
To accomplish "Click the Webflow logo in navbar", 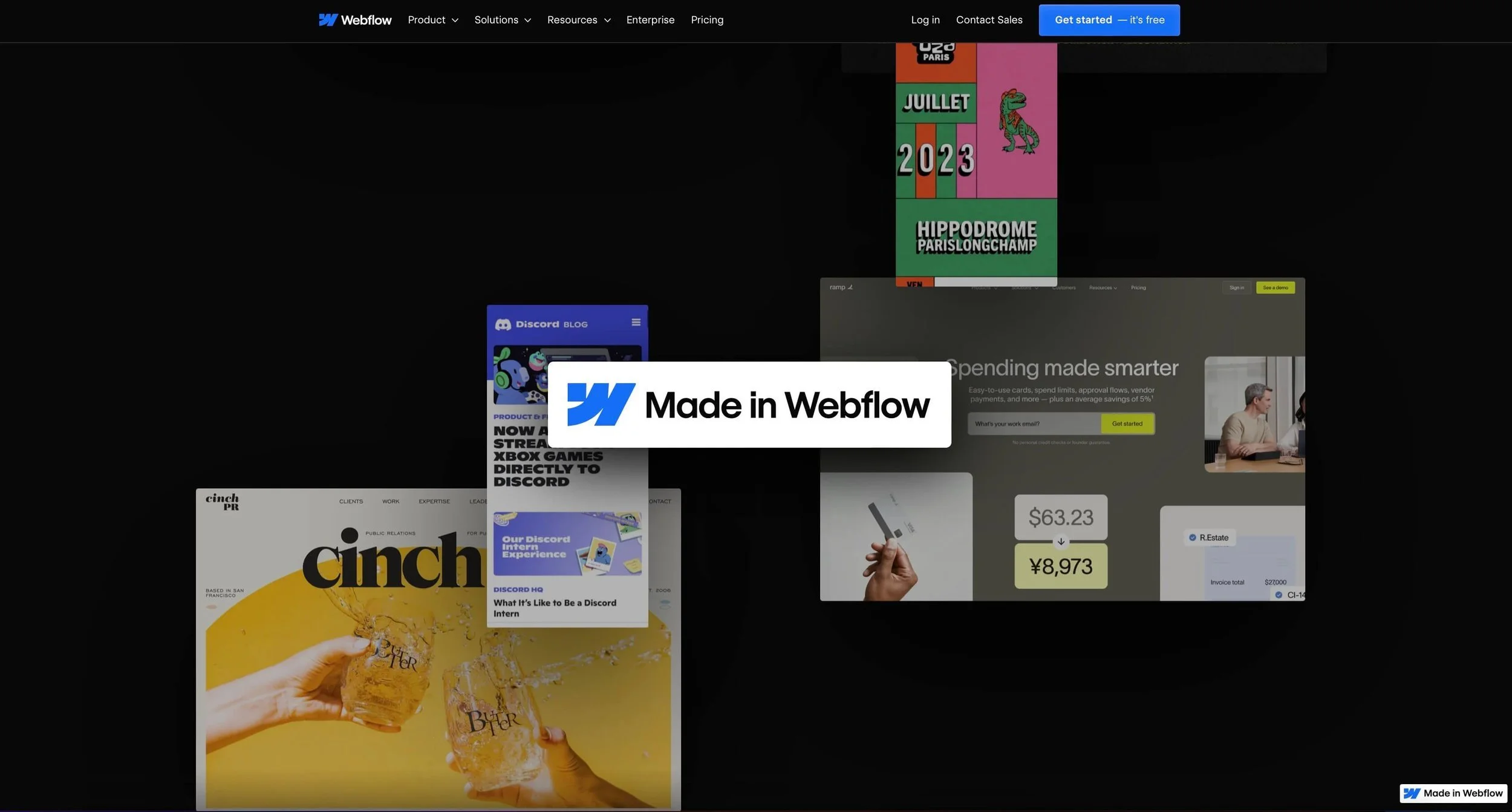I will coord(355,20).
